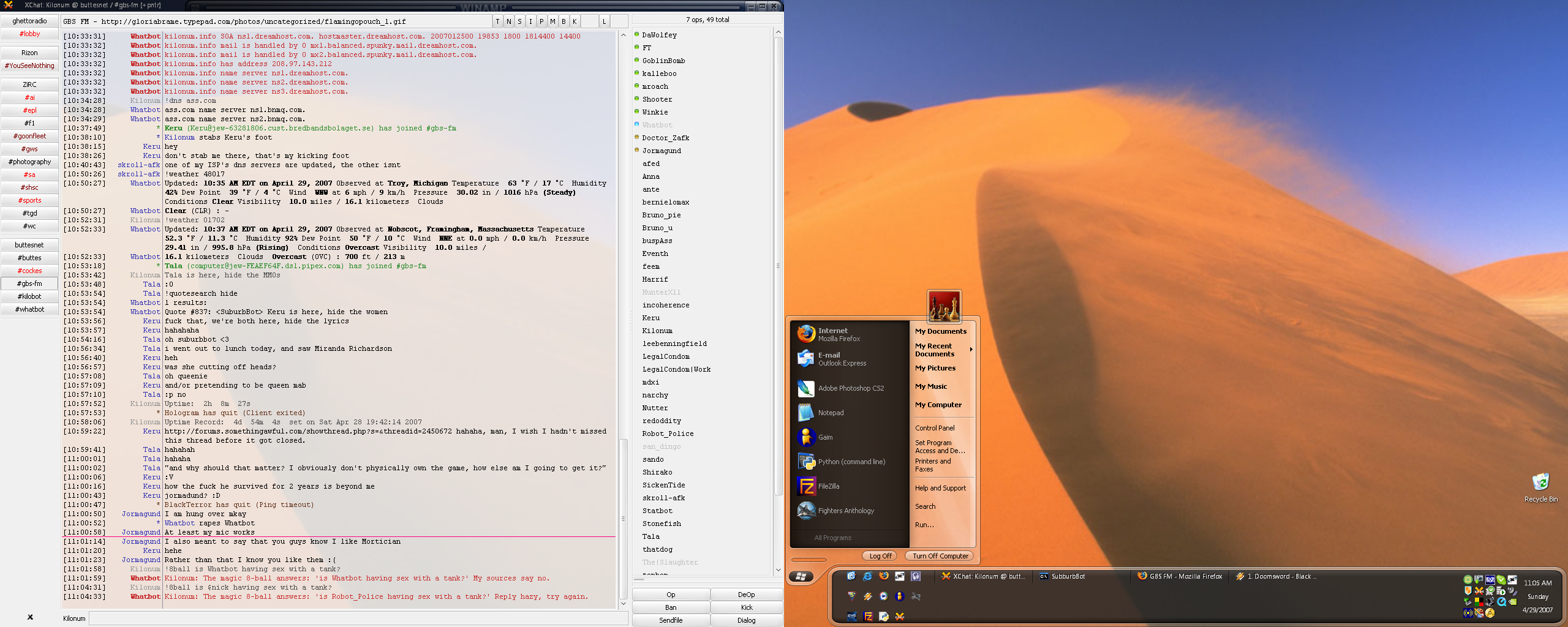Toggle channel keyword mode K
Screen dimensions: 1568x627
(x=575, y=21)
